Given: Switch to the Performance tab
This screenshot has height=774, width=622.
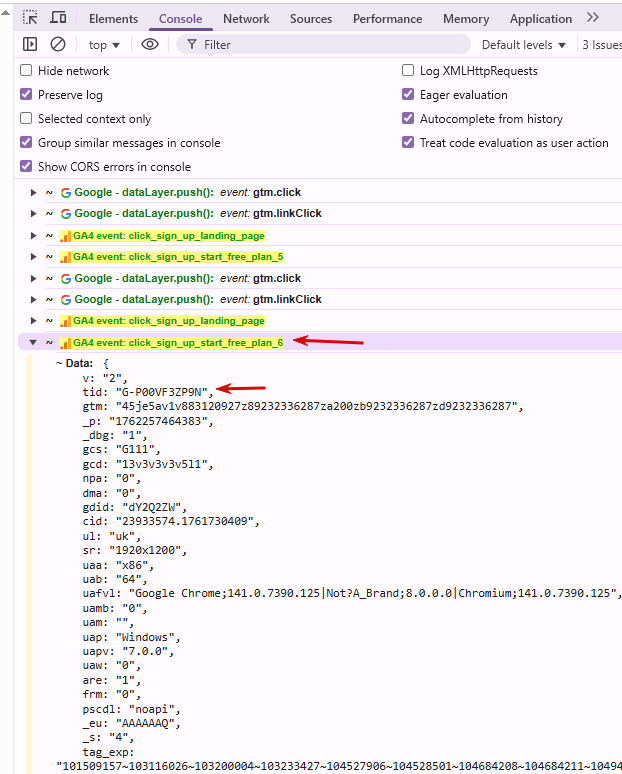Looking at the screenshot, I should tap(388, 19).
